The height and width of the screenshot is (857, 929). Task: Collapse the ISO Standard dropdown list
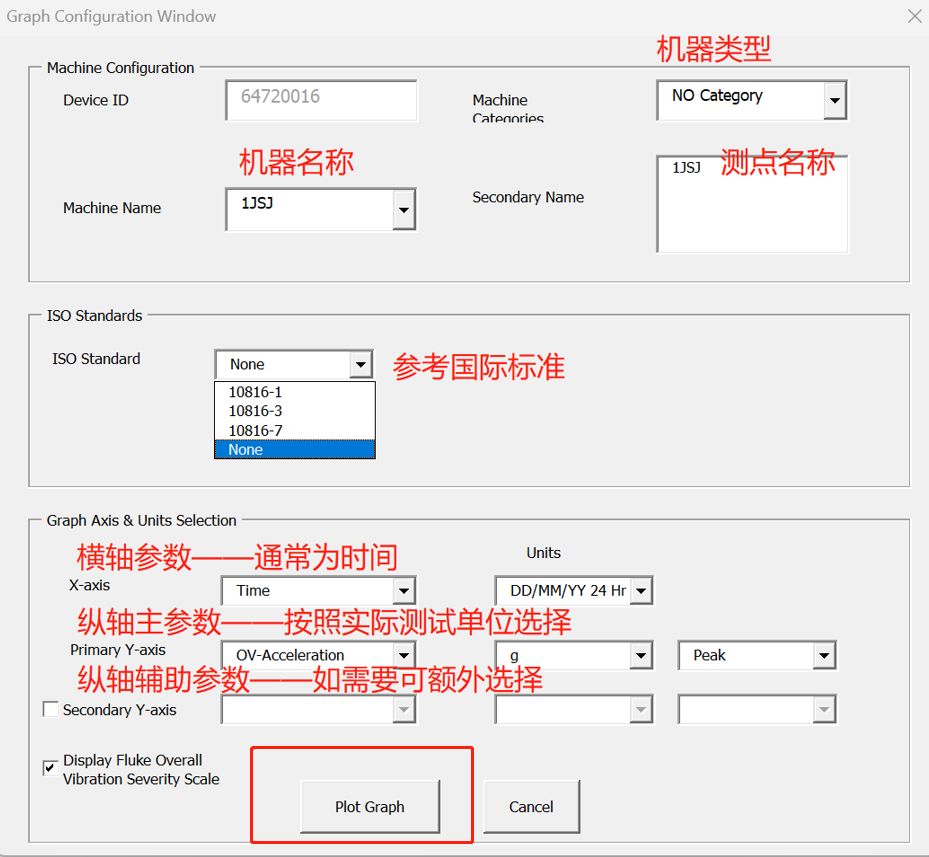point(361,364)
